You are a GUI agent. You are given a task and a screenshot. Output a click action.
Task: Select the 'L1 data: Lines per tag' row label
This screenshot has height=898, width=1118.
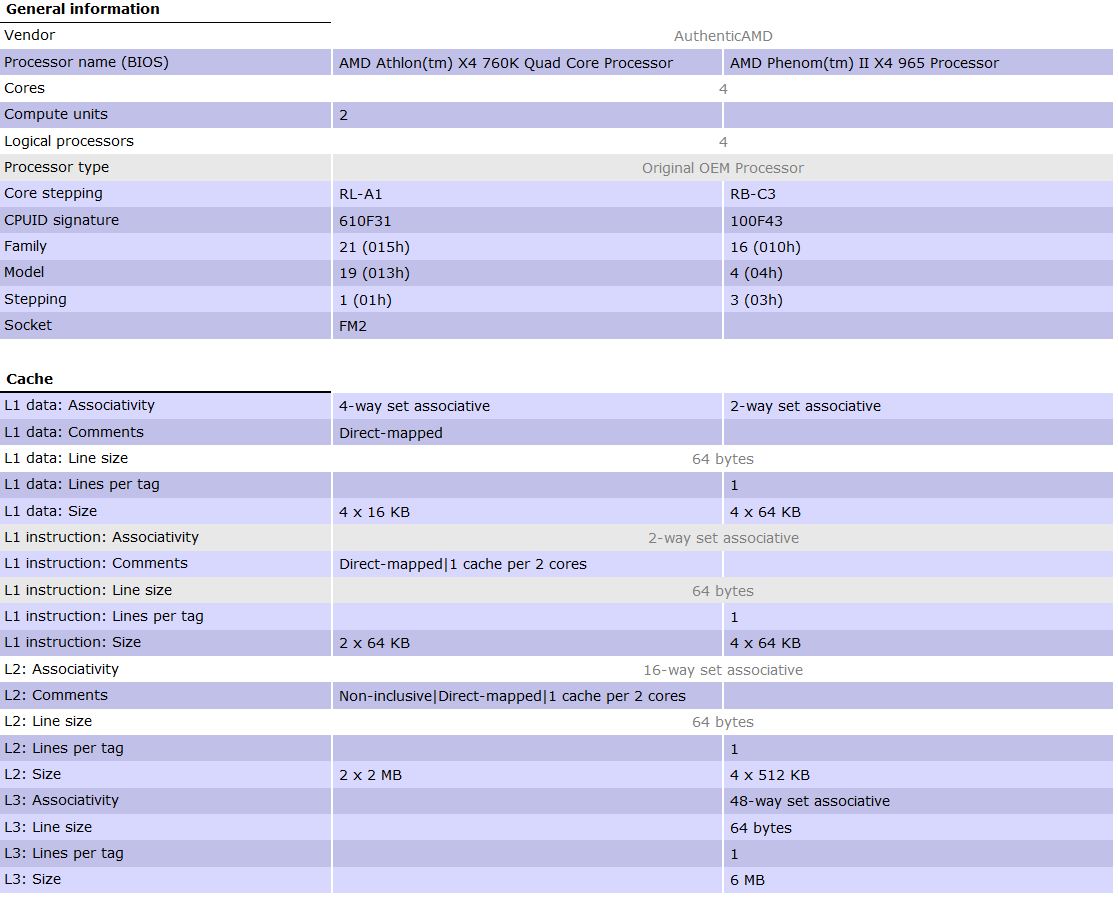click(82, 484)
